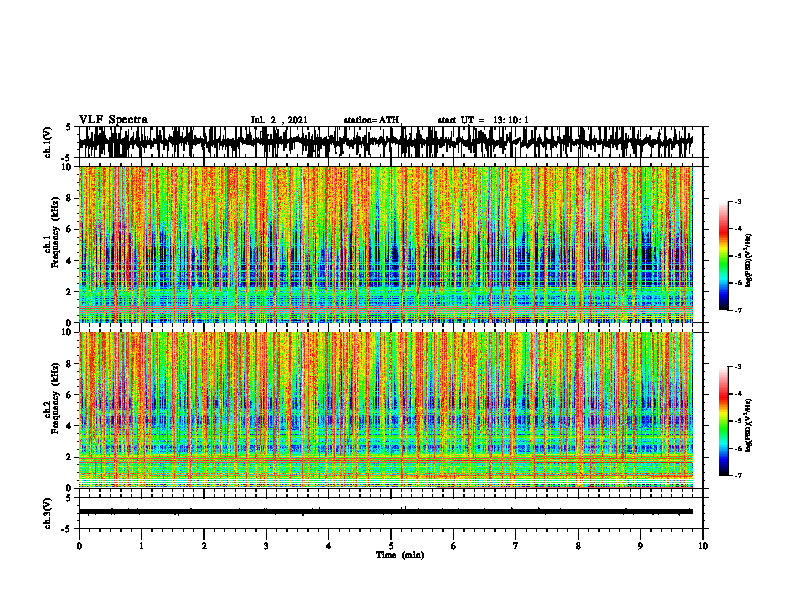Image resolution: width=792 pixels, height=612 pixels.
Task: Click the ch.1 "Frequency (kHz)" axis label
Action: pyautogui.click(x=55, y=233)
